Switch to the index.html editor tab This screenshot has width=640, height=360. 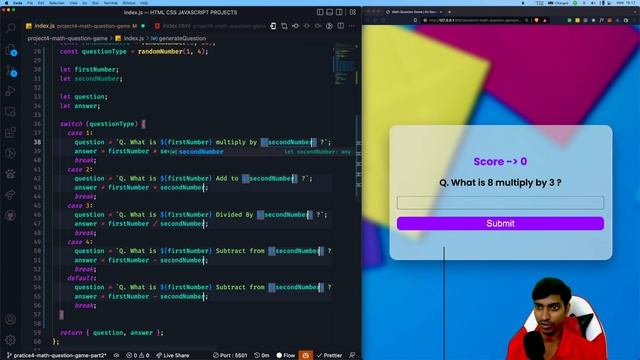coord(210,26)
